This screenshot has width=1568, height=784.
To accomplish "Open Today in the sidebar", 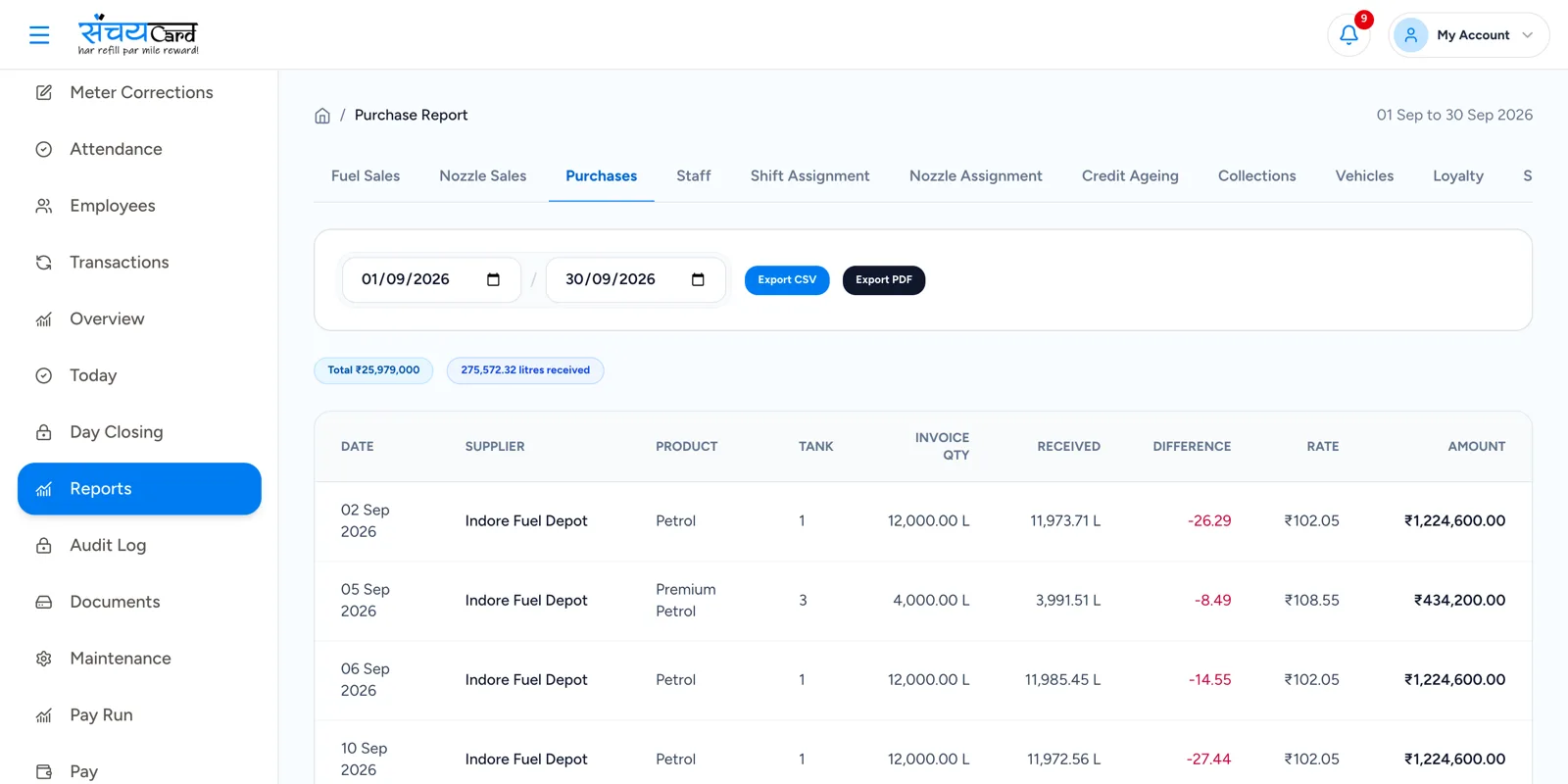I will click(x=139, y=375).
